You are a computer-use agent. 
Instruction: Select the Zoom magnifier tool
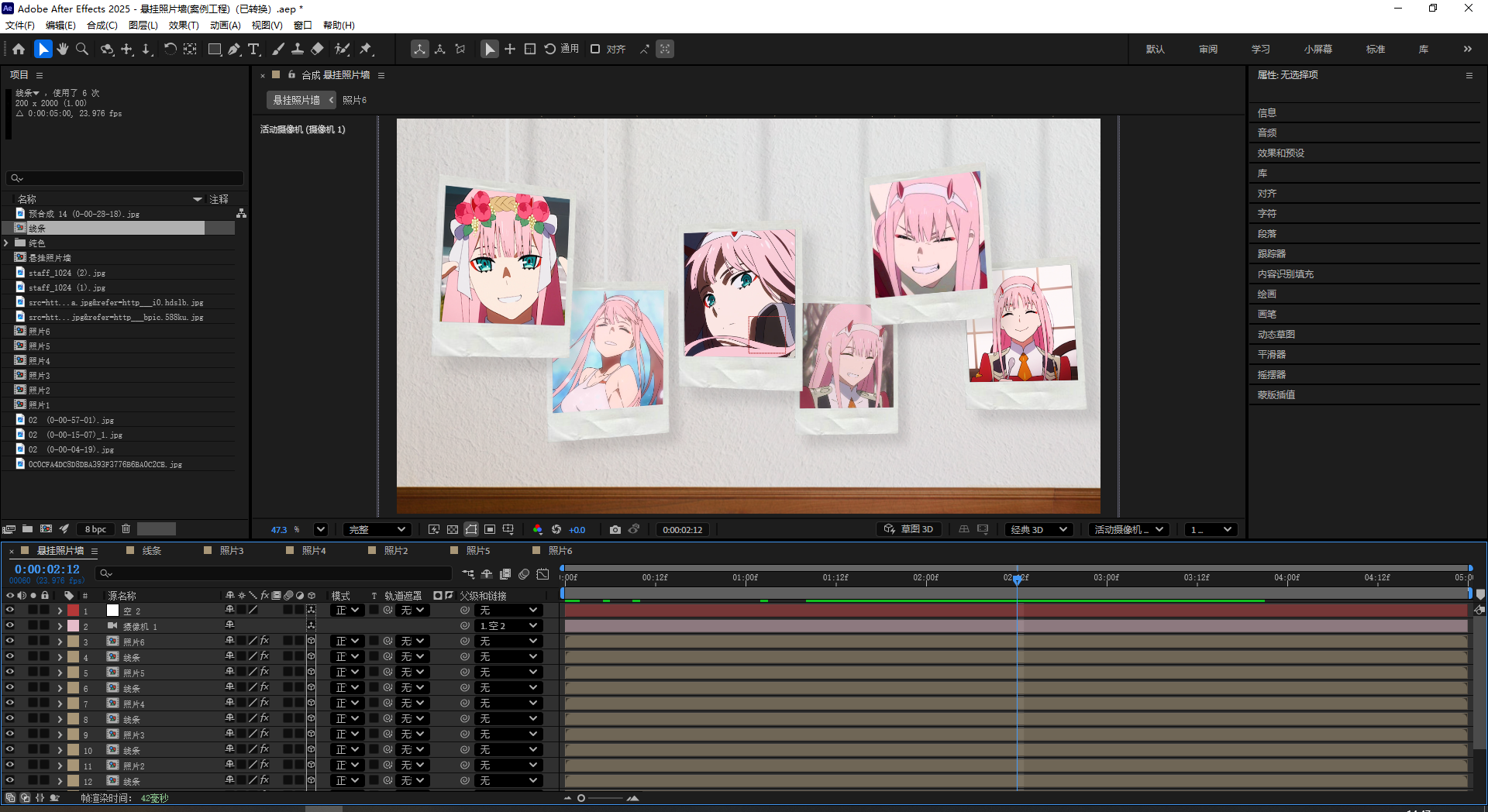click(x=82, y=49)
